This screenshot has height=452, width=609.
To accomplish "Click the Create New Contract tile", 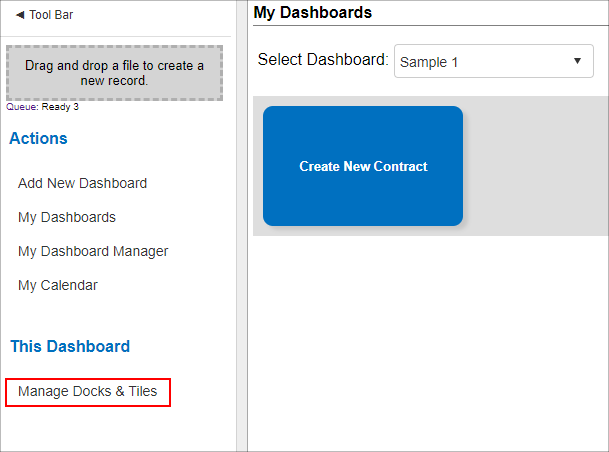I will (363, 166).
